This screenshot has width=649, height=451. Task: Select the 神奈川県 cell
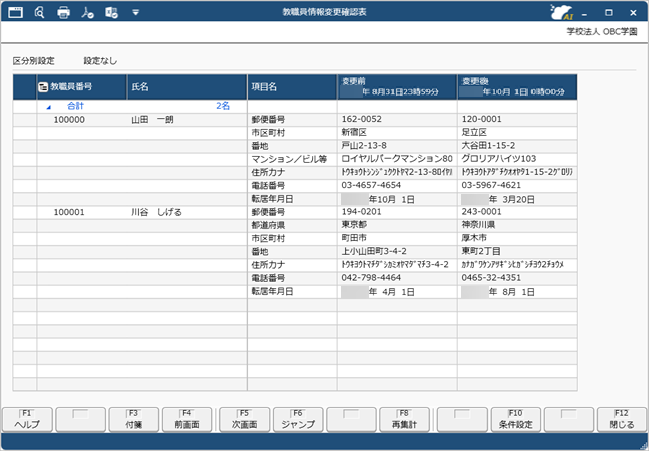pos(517,225)
